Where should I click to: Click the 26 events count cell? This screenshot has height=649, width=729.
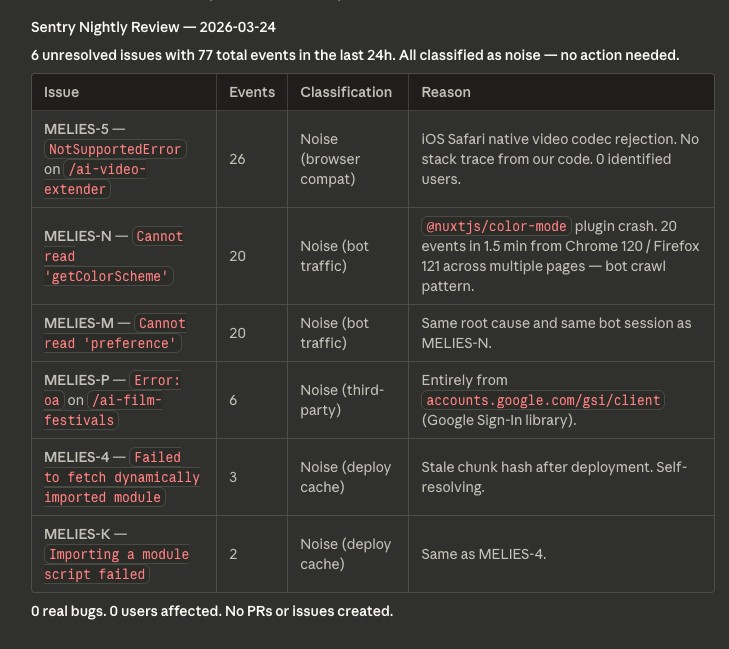[x=238, y=159]
